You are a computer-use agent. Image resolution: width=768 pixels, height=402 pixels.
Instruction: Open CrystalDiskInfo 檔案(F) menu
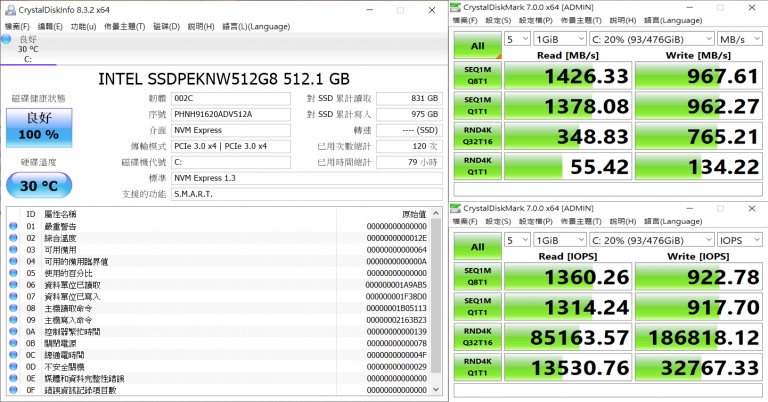pyautogui.click(x=17, y=26)
